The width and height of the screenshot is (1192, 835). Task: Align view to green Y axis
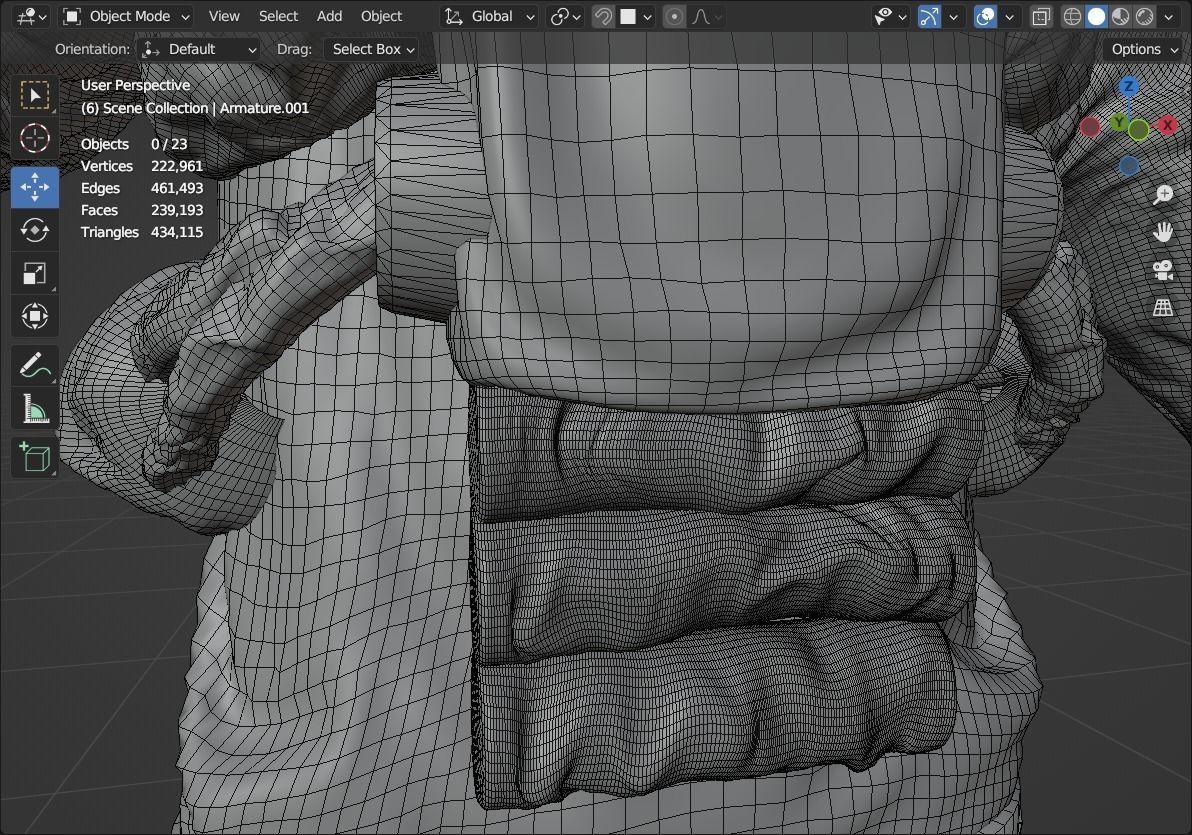pyautogui.click(x=1118, y=122)
